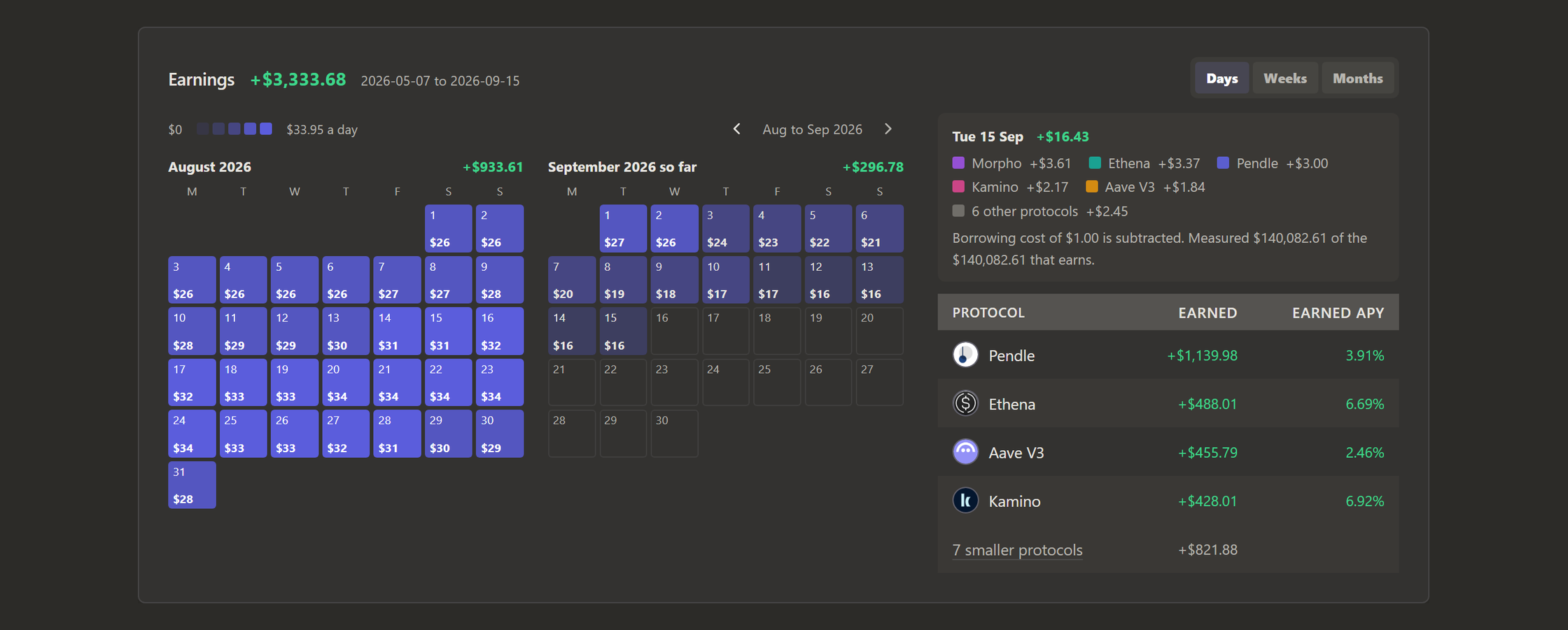Click total earnings +$3,333.68

(298, 79)
